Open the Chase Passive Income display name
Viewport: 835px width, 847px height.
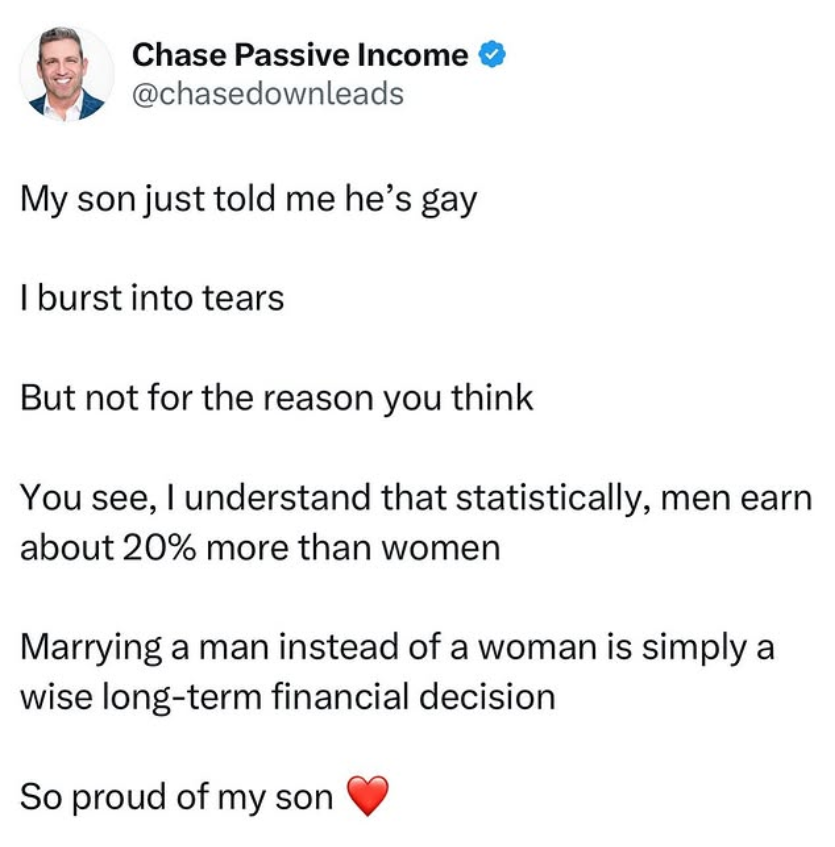pyautogui.click(x=300, y=55)
